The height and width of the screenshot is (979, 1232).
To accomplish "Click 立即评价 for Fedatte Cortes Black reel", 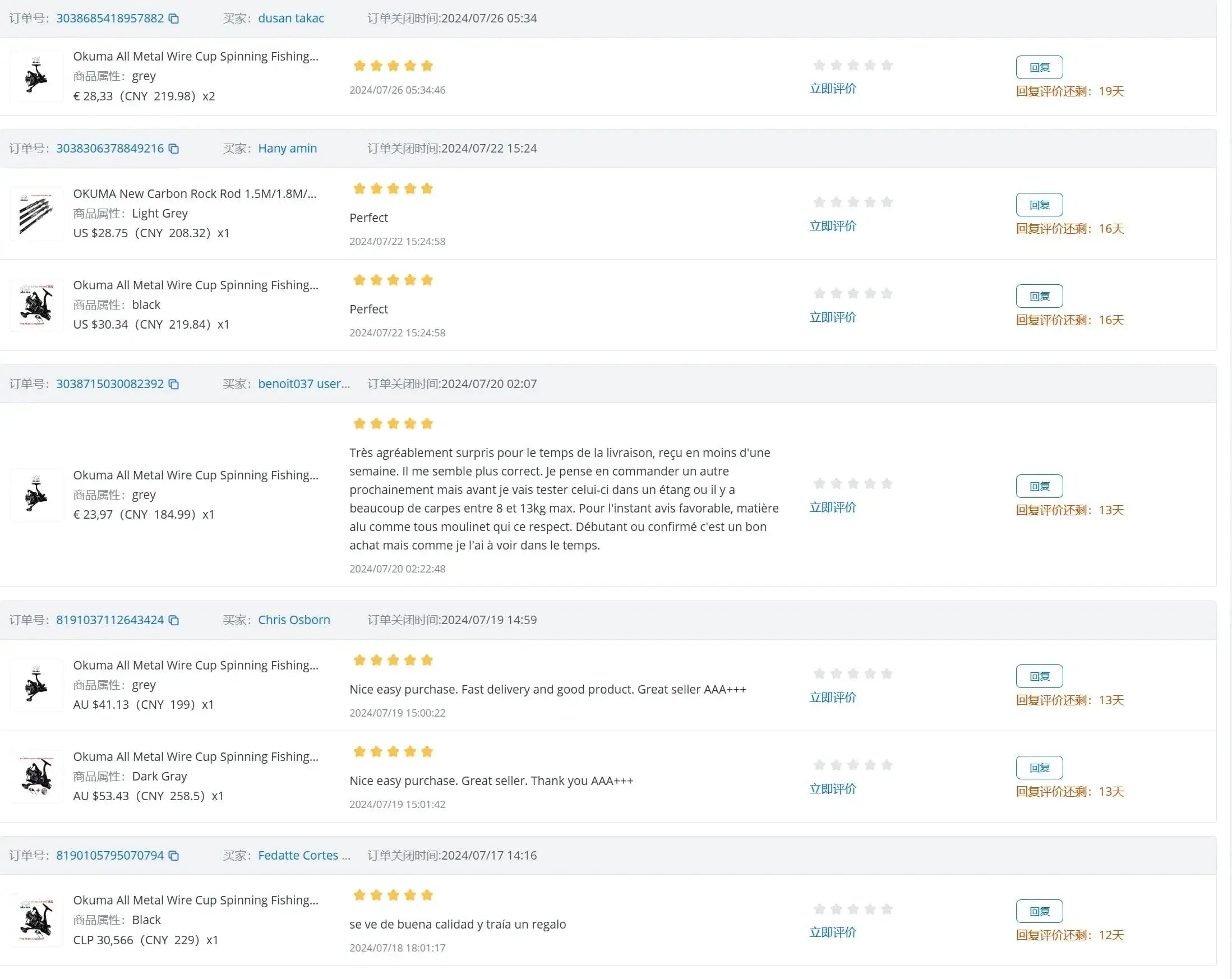I will (833, 932).
